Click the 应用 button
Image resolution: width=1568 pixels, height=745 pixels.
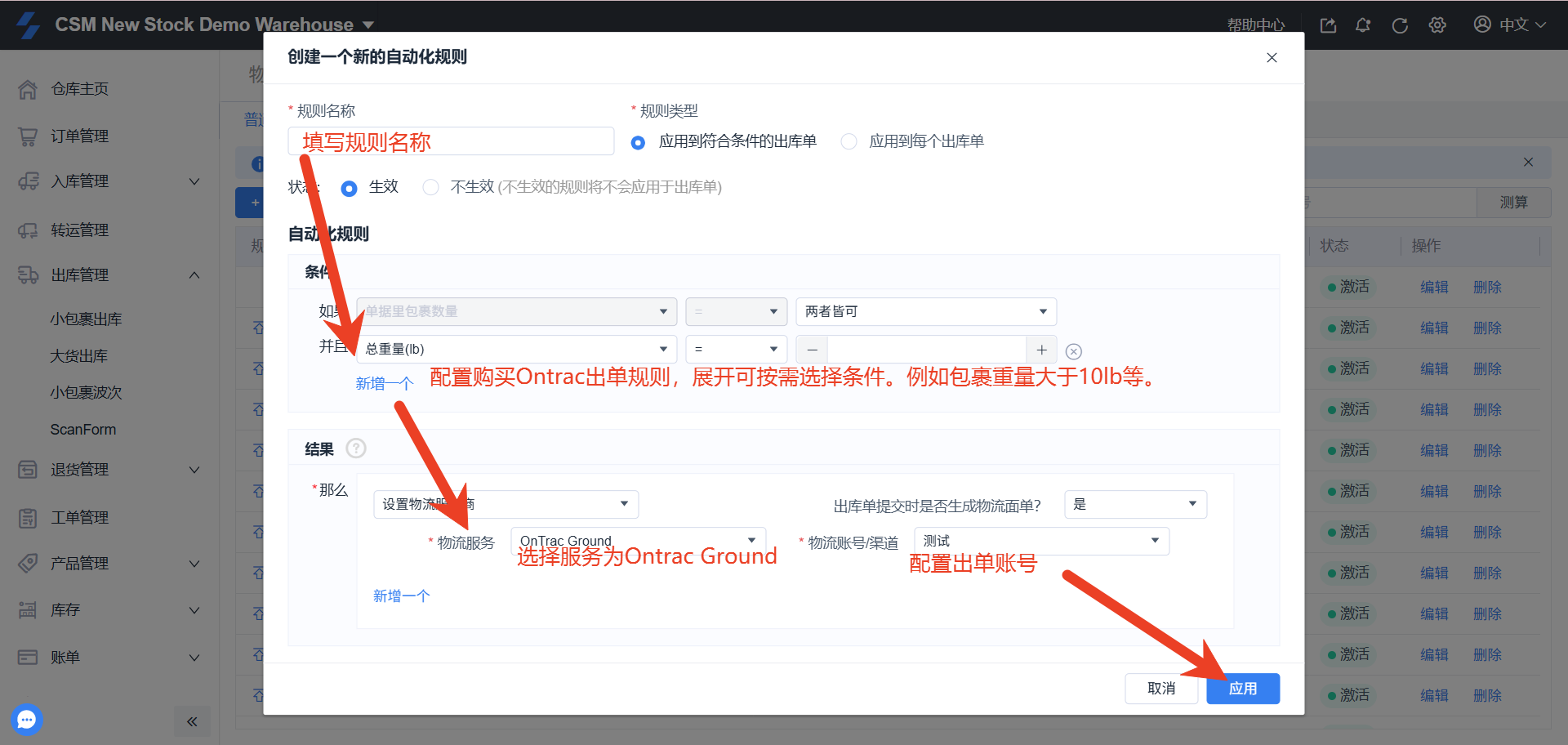1243,689
